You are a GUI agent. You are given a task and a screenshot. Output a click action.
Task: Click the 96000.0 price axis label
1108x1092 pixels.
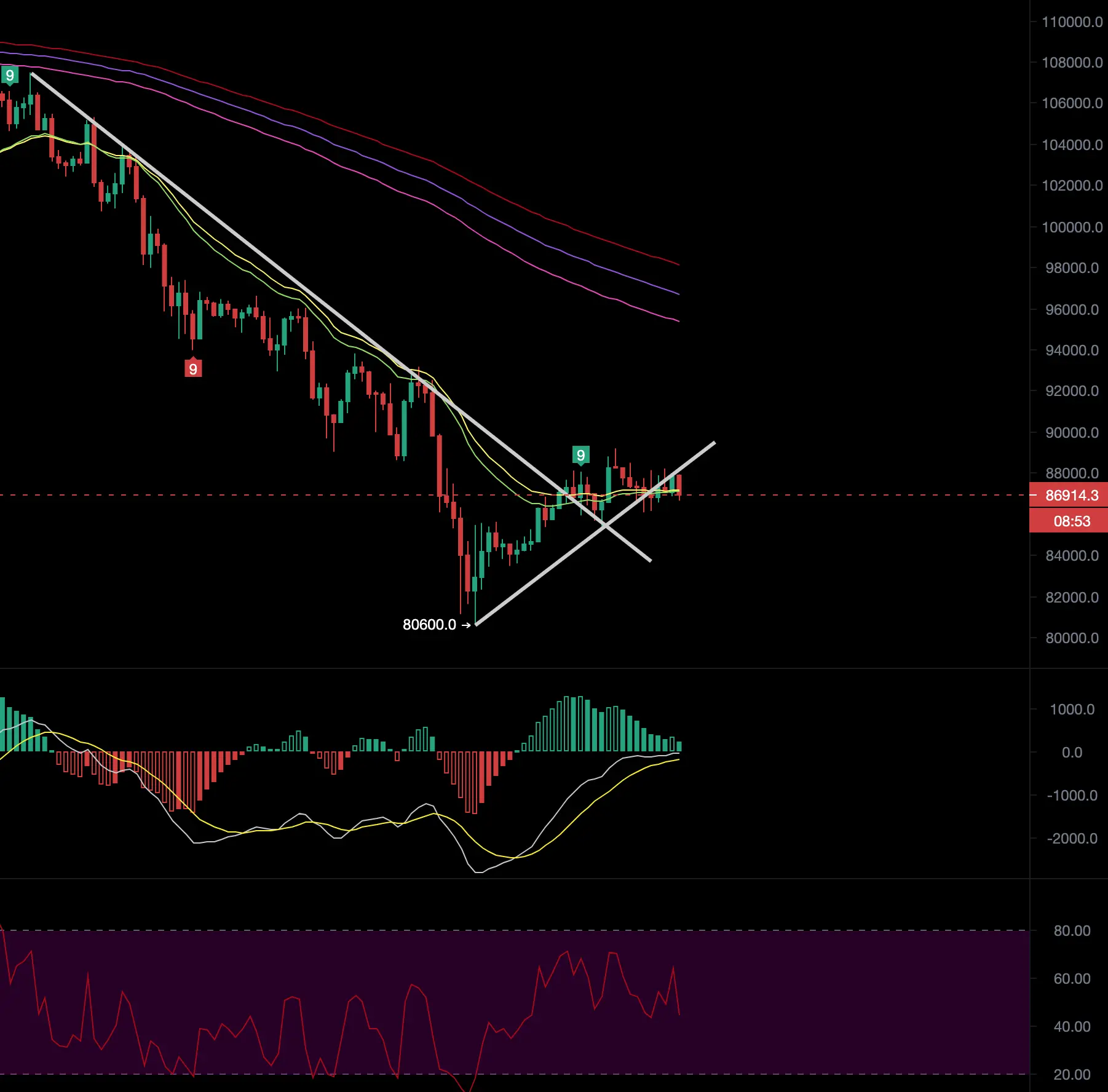tap(1072, 310)
